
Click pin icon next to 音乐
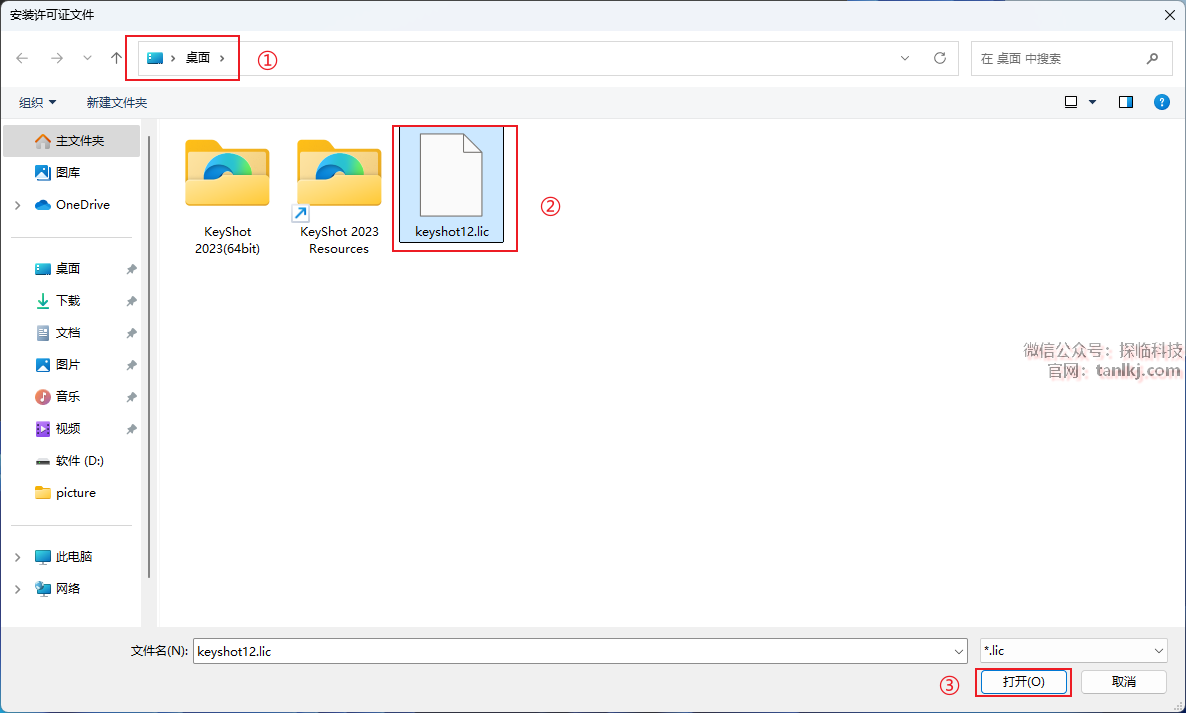coord(131,397)
